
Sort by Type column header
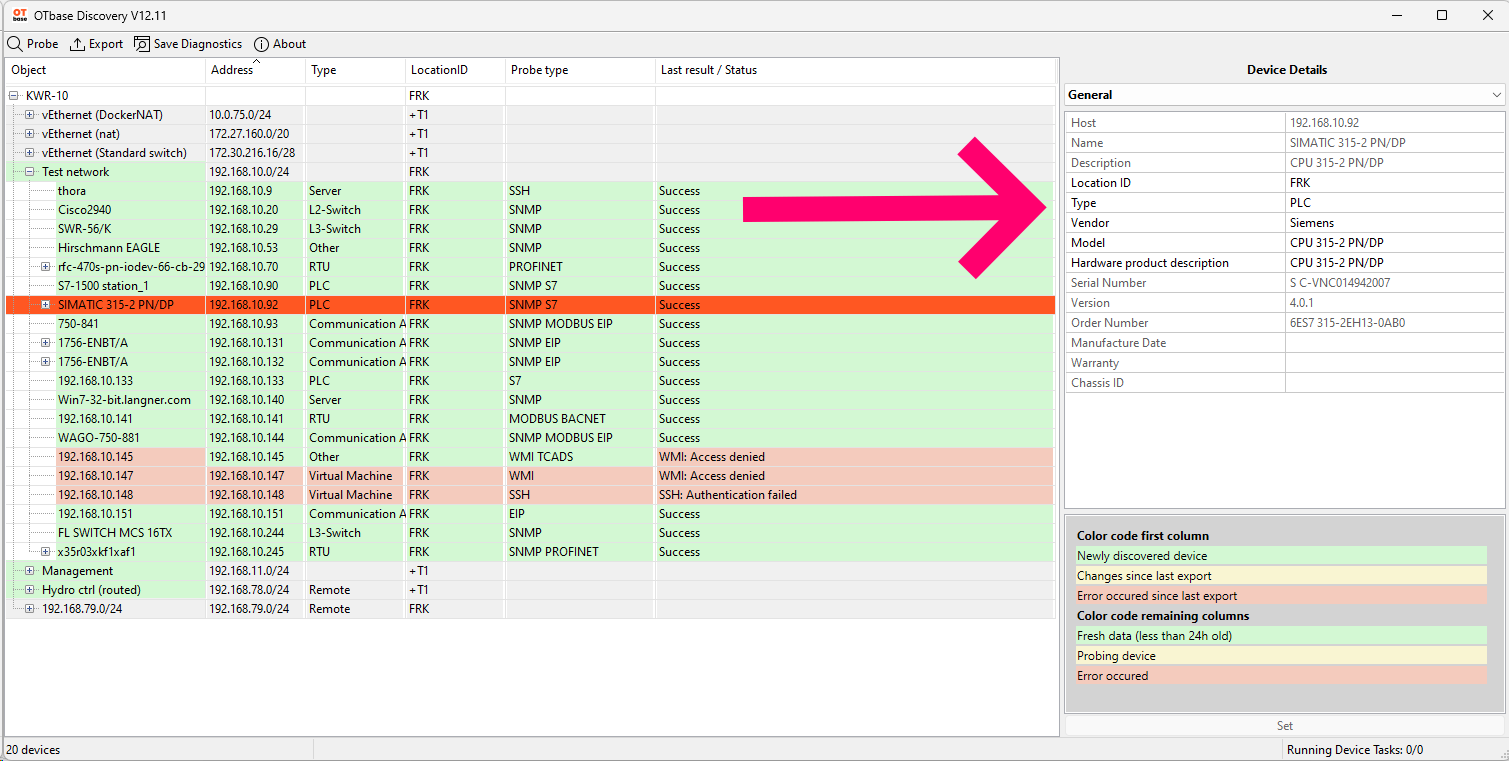[356, 70]
